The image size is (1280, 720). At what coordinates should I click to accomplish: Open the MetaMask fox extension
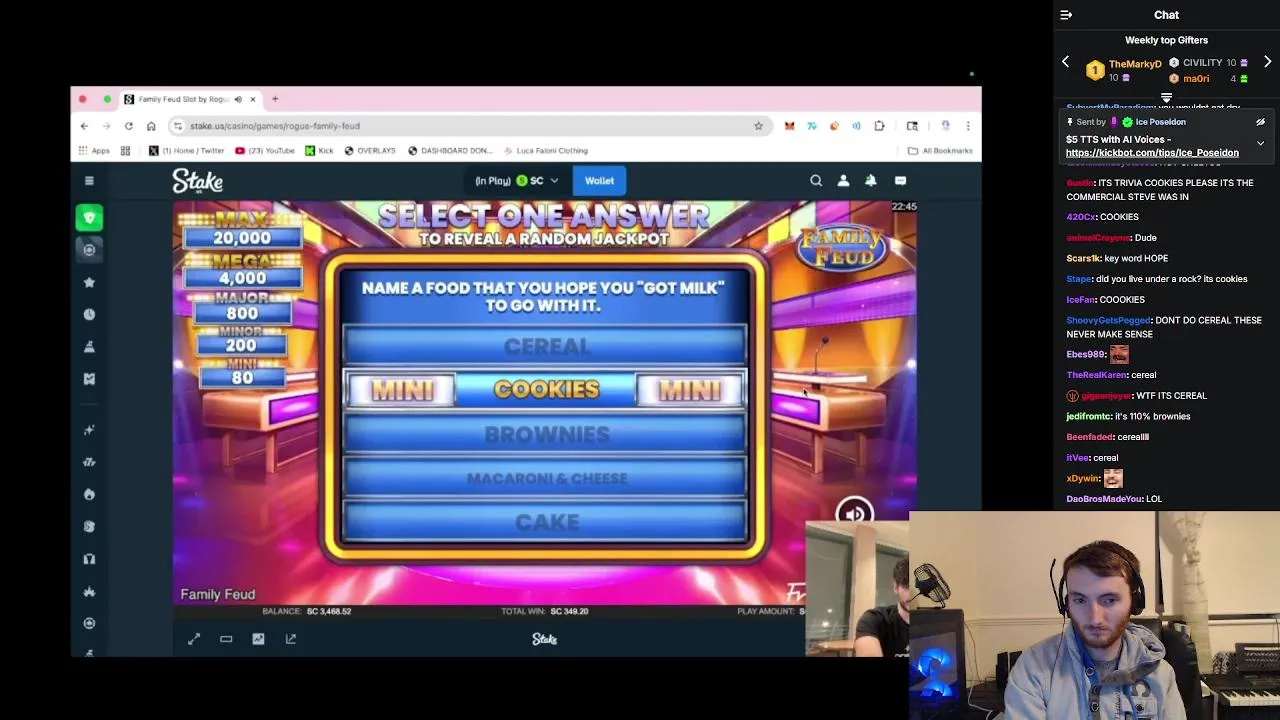point(789,126)
